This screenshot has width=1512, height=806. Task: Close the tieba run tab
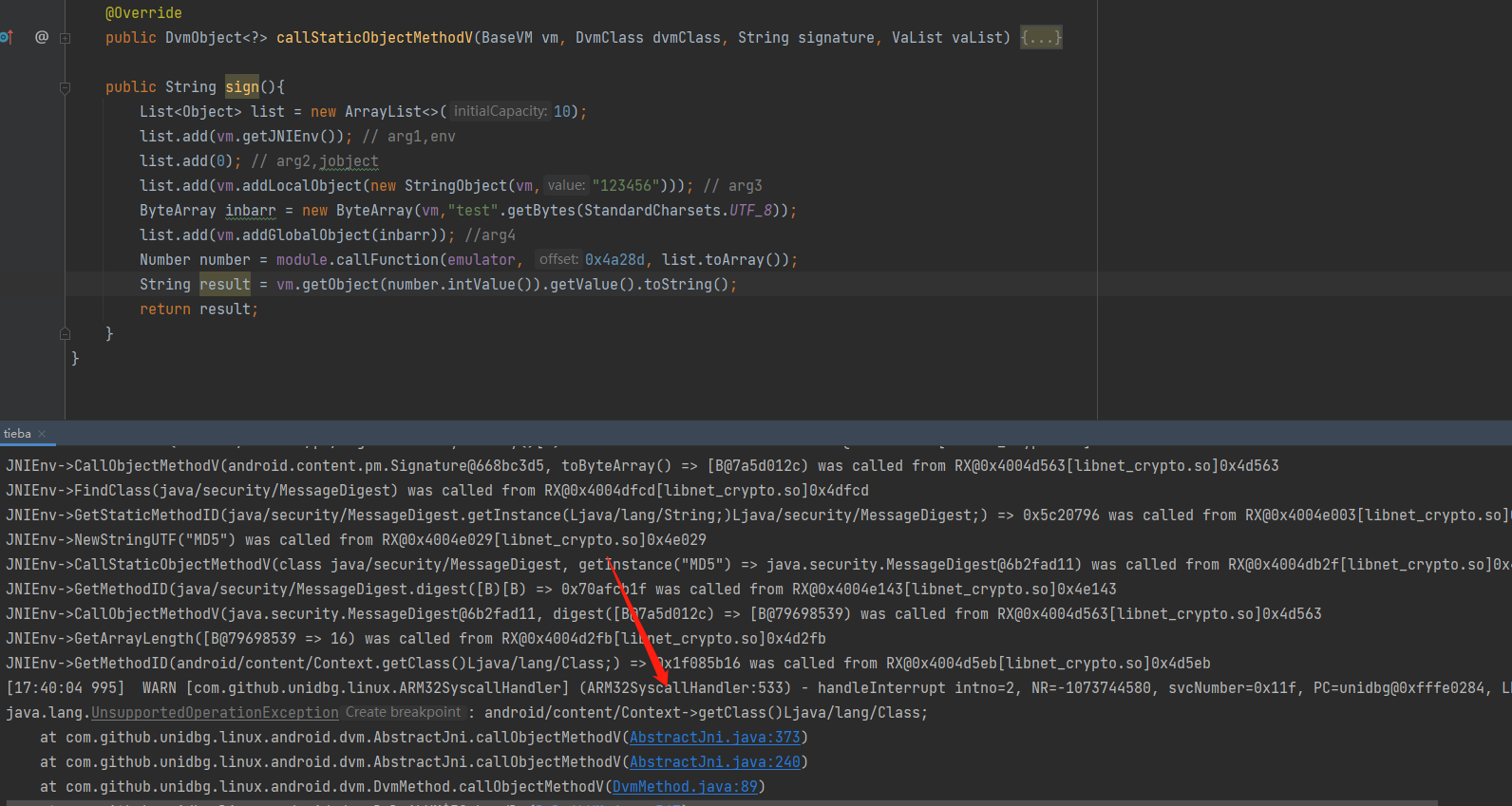[42, 434]
